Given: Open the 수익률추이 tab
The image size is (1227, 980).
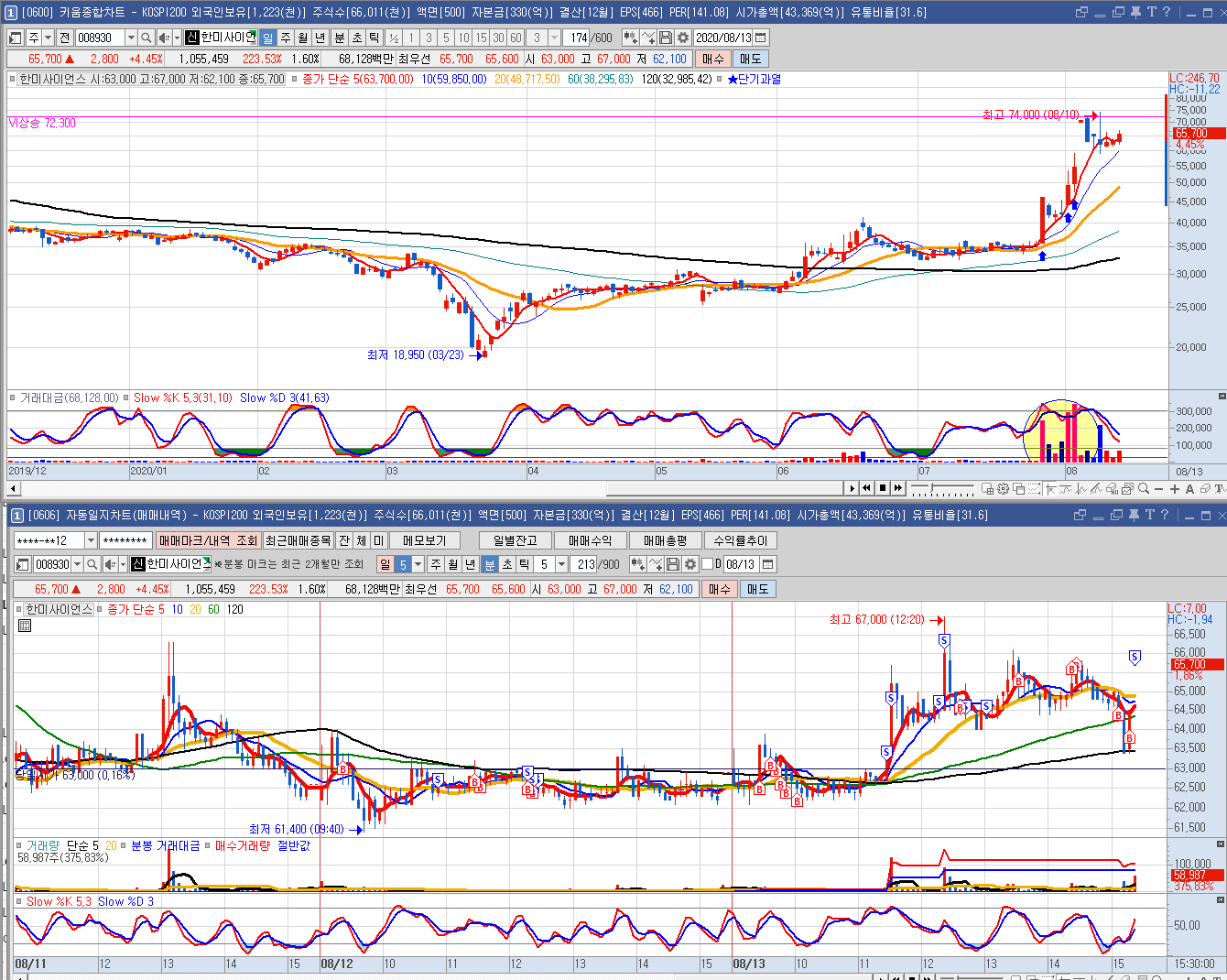Looking at the screenshot, I should click(x=740, y=540).
